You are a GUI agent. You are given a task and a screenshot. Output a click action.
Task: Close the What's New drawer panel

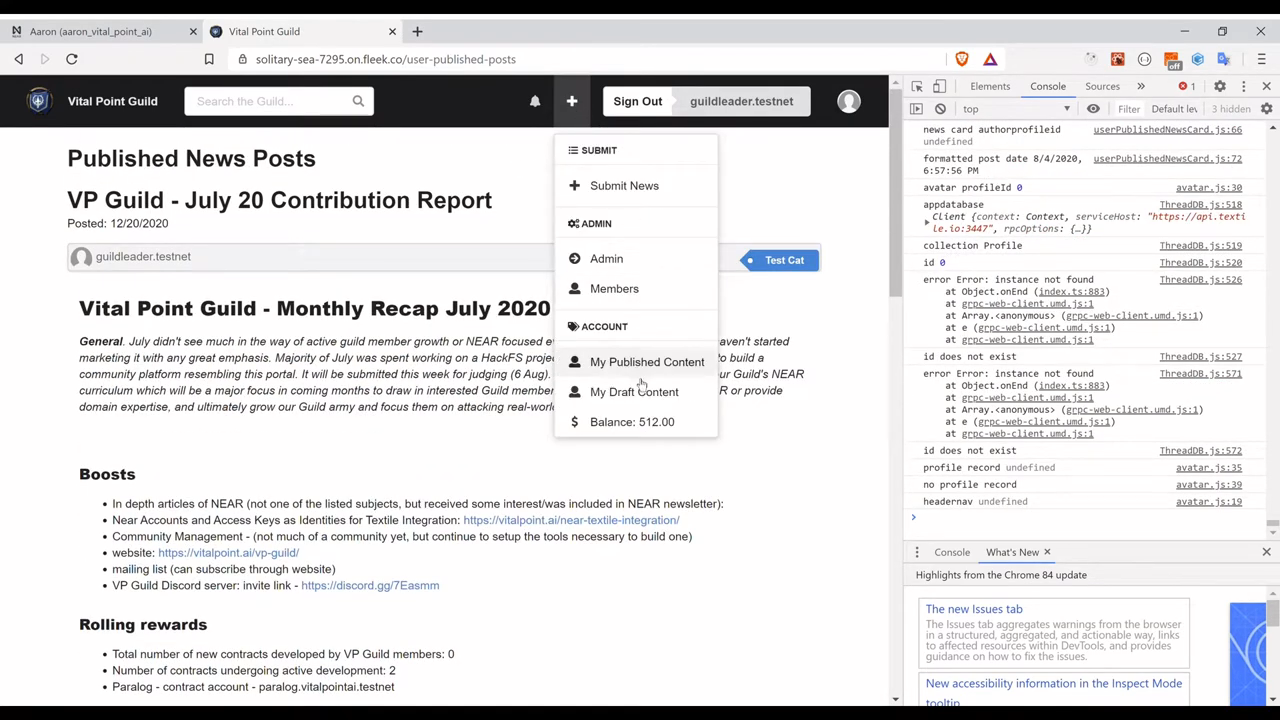tap(1266, 552)
